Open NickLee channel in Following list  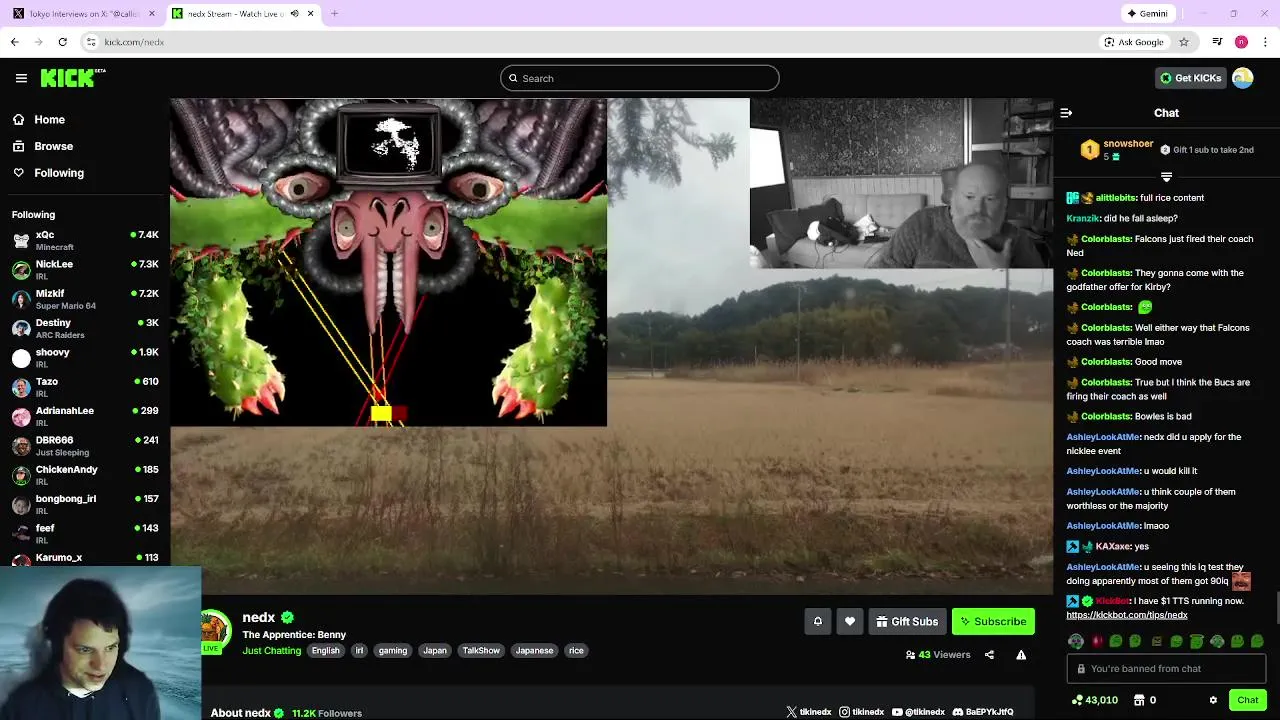click(x=85, y=269)
